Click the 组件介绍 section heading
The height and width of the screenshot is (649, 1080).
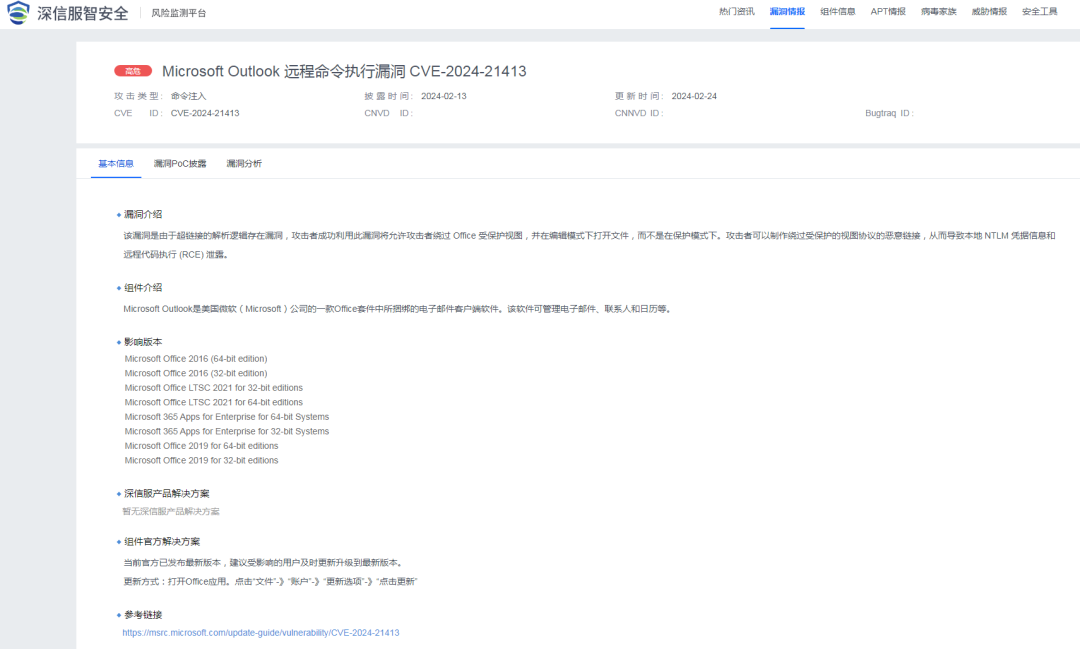point(143,288)
